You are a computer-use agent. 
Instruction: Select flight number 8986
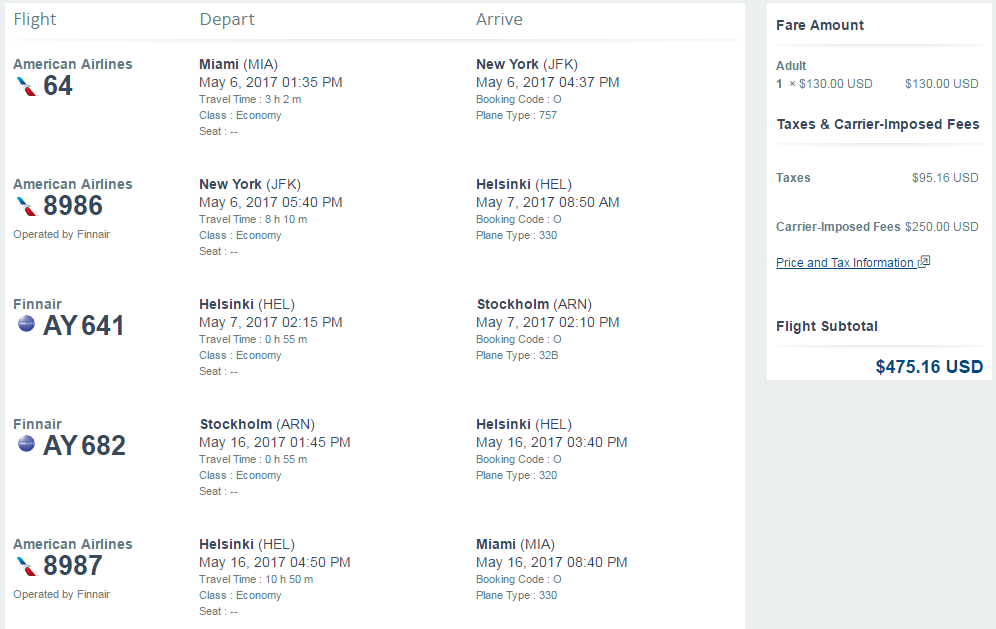pyautogui.click(x=73, y=206)
